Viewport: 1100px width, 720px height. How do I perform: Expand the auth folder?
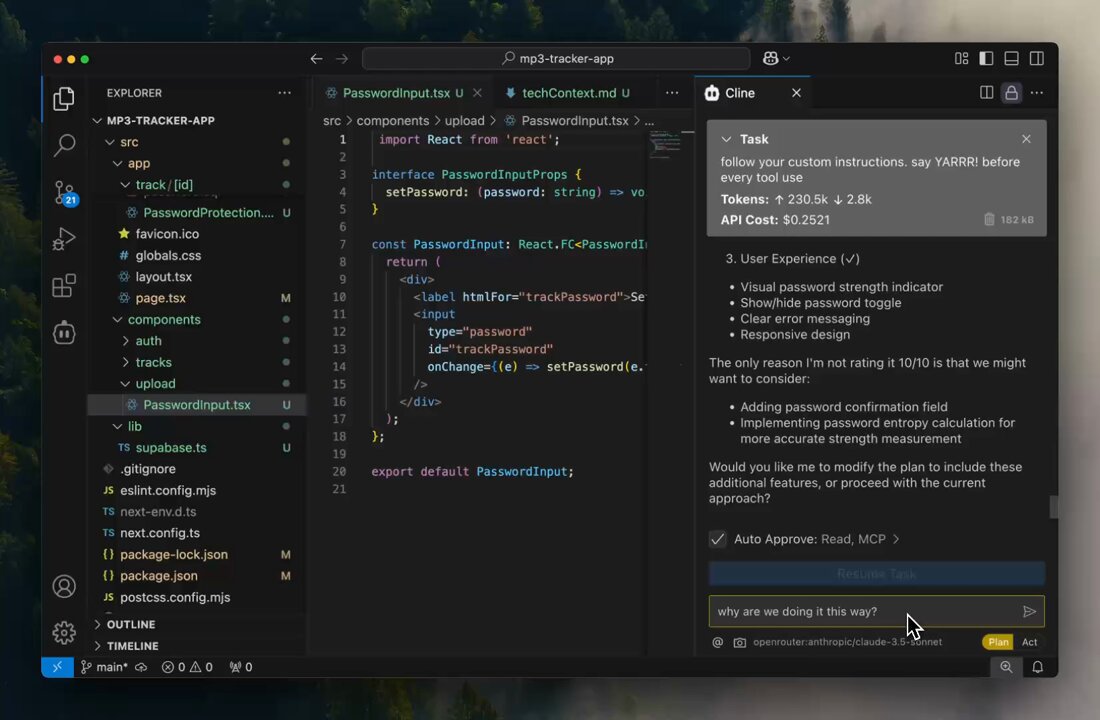126,341
